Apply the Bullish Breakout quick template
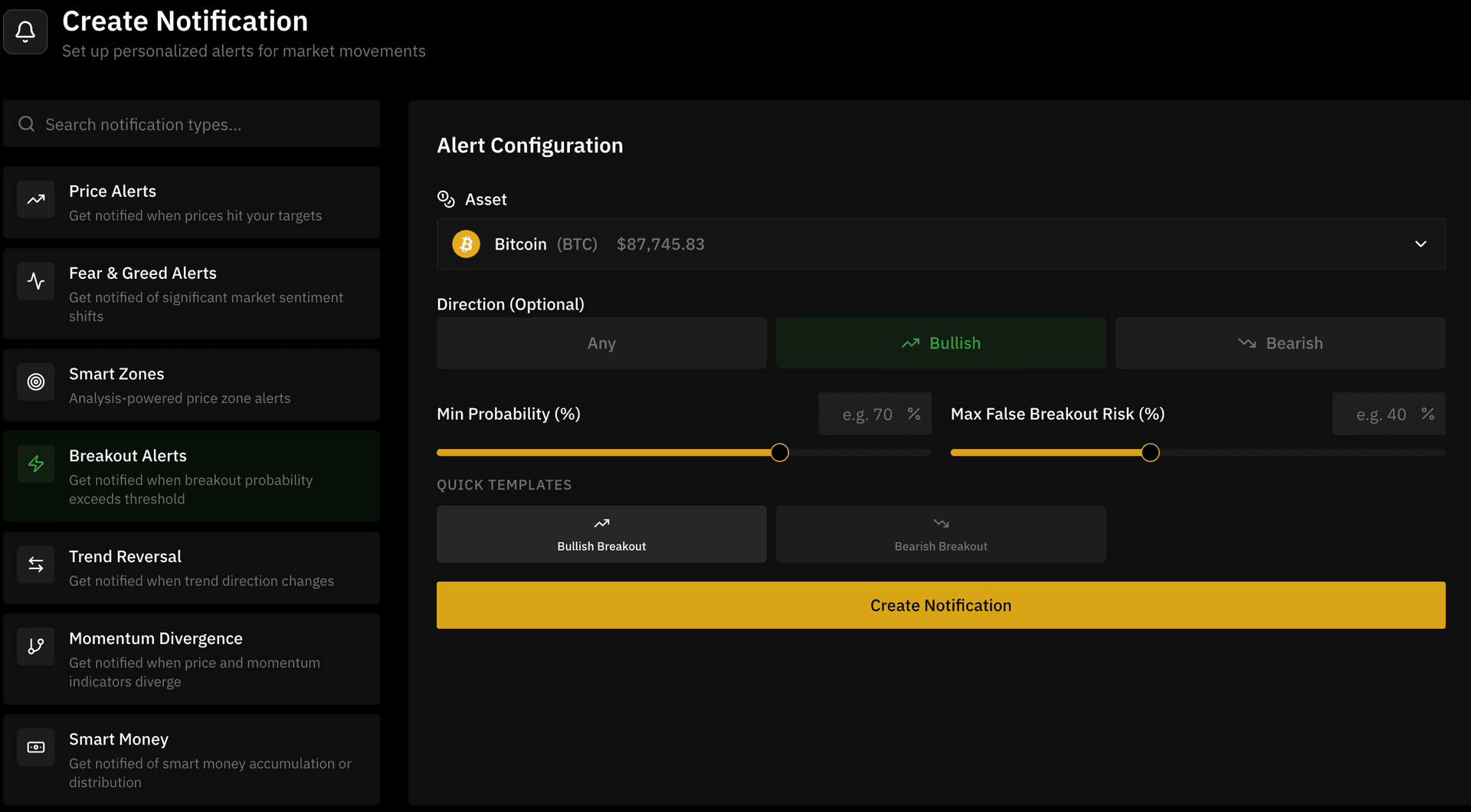This screenshot has height=812, width=1471. point(601,534)
